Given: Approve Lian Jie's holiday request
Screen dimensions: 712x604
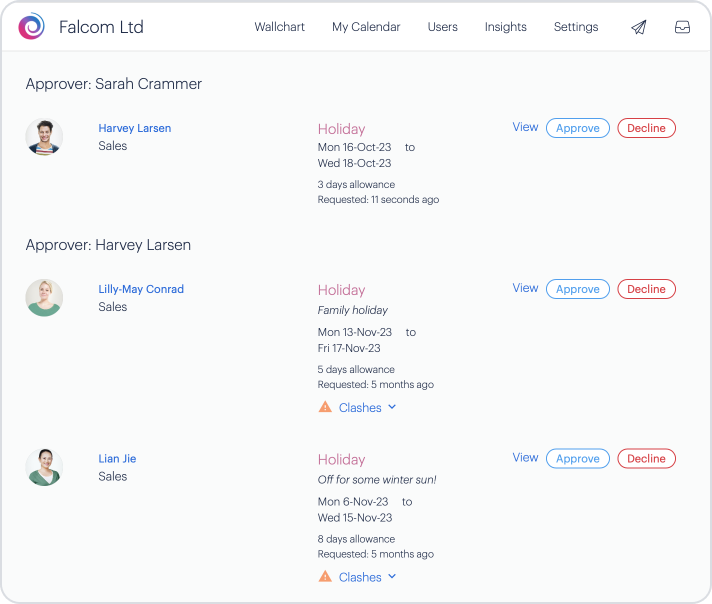Looking at the screenshot, I should point(578,459).
